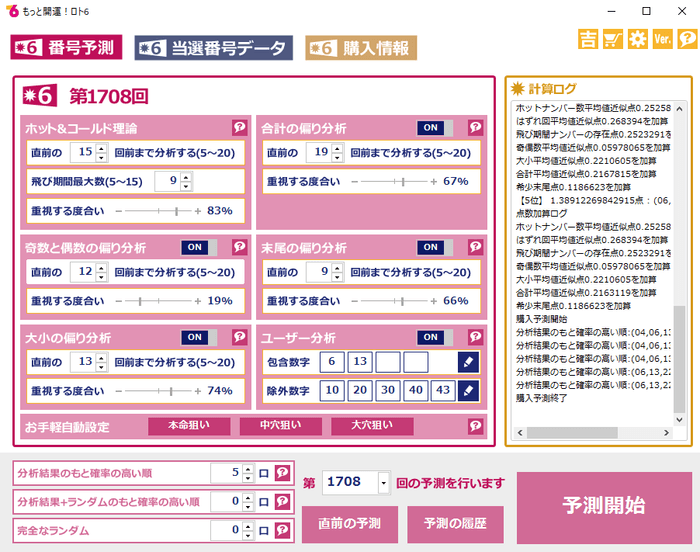Toggle 合計の偏り分析 ON switch

(435, 128)
